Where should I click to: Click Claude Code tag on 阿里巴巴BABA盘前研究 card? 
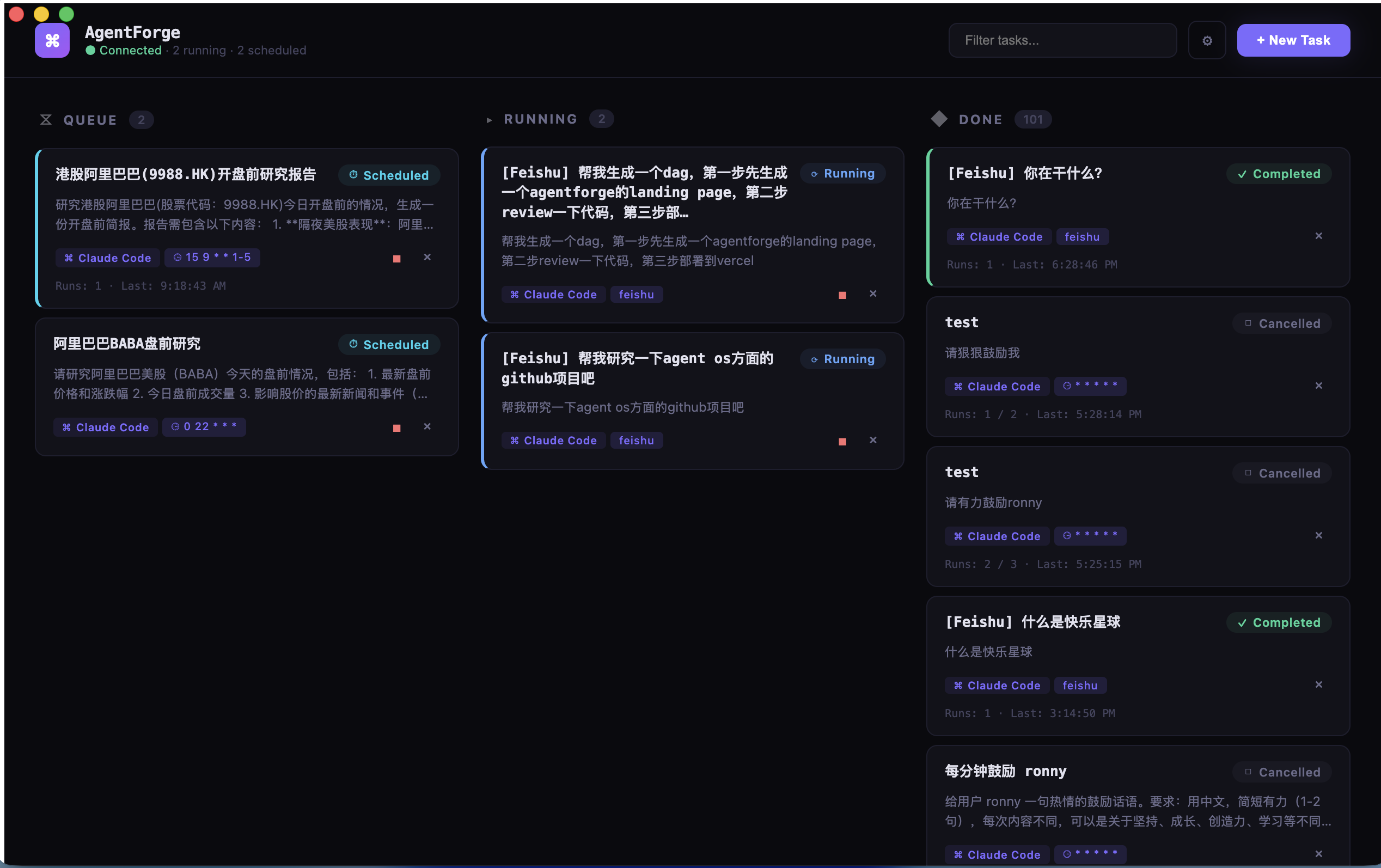106,427
